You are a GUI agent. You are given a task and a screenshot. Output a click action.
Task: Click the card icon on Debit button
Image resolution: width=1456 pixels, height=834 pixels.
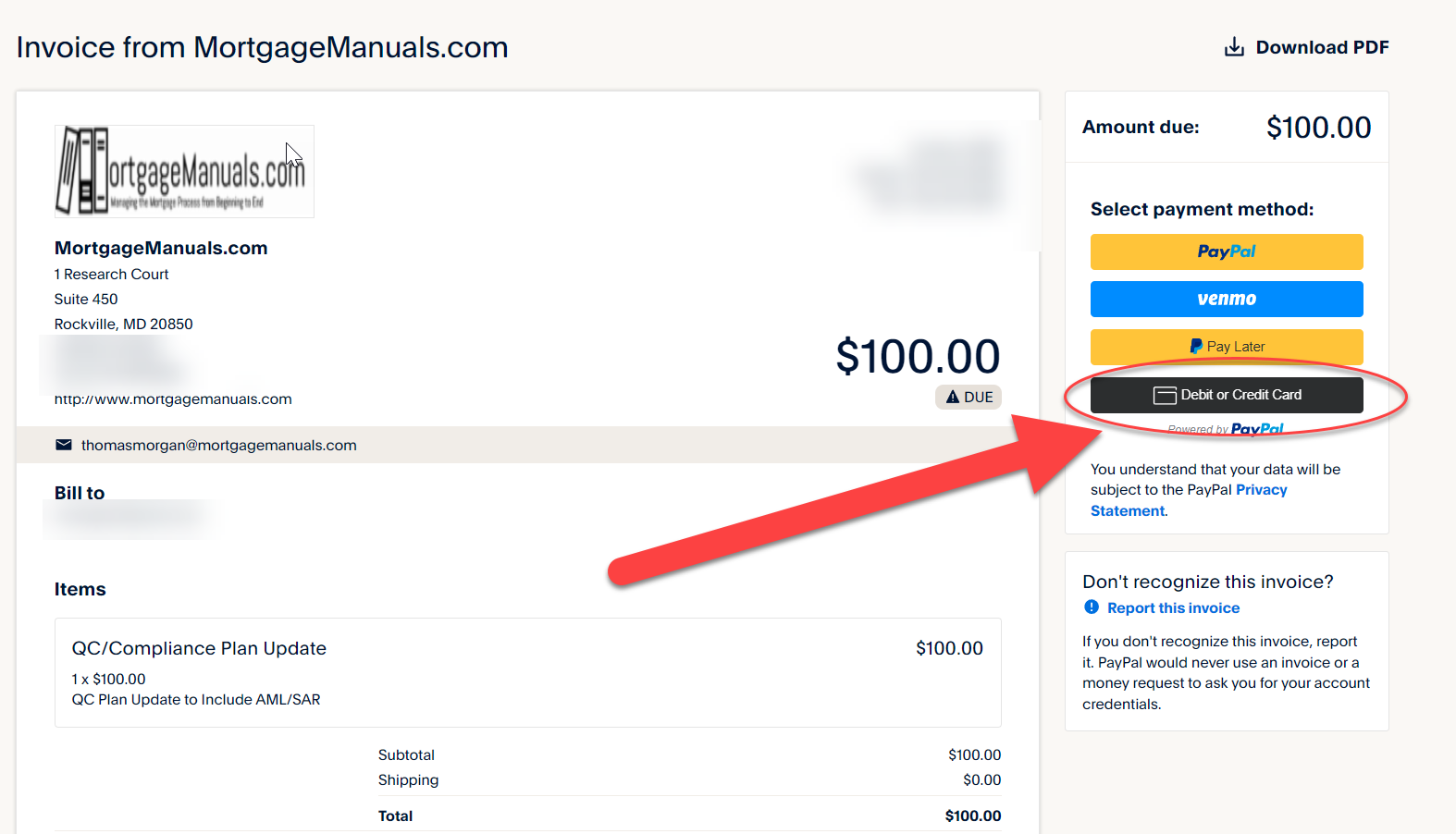tap(1165, 395)
